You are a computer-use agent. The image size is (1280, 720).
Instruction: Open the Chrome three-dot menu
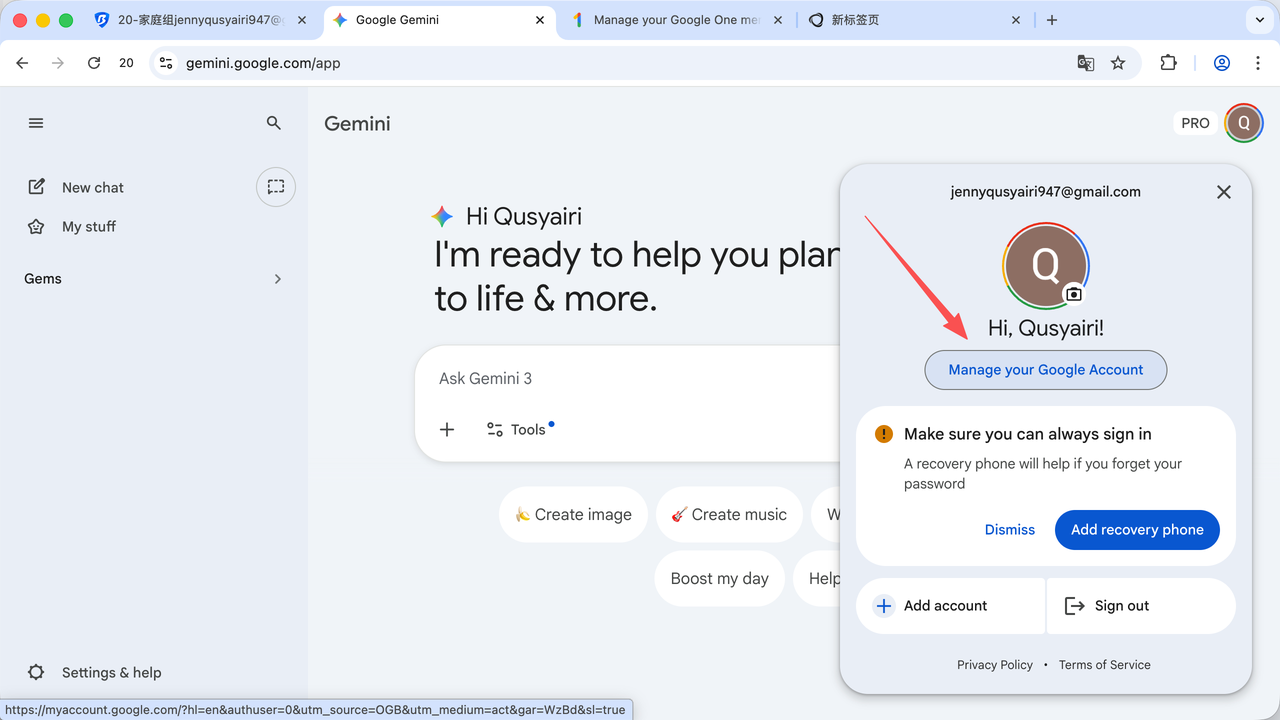(x=1257, y=63)
